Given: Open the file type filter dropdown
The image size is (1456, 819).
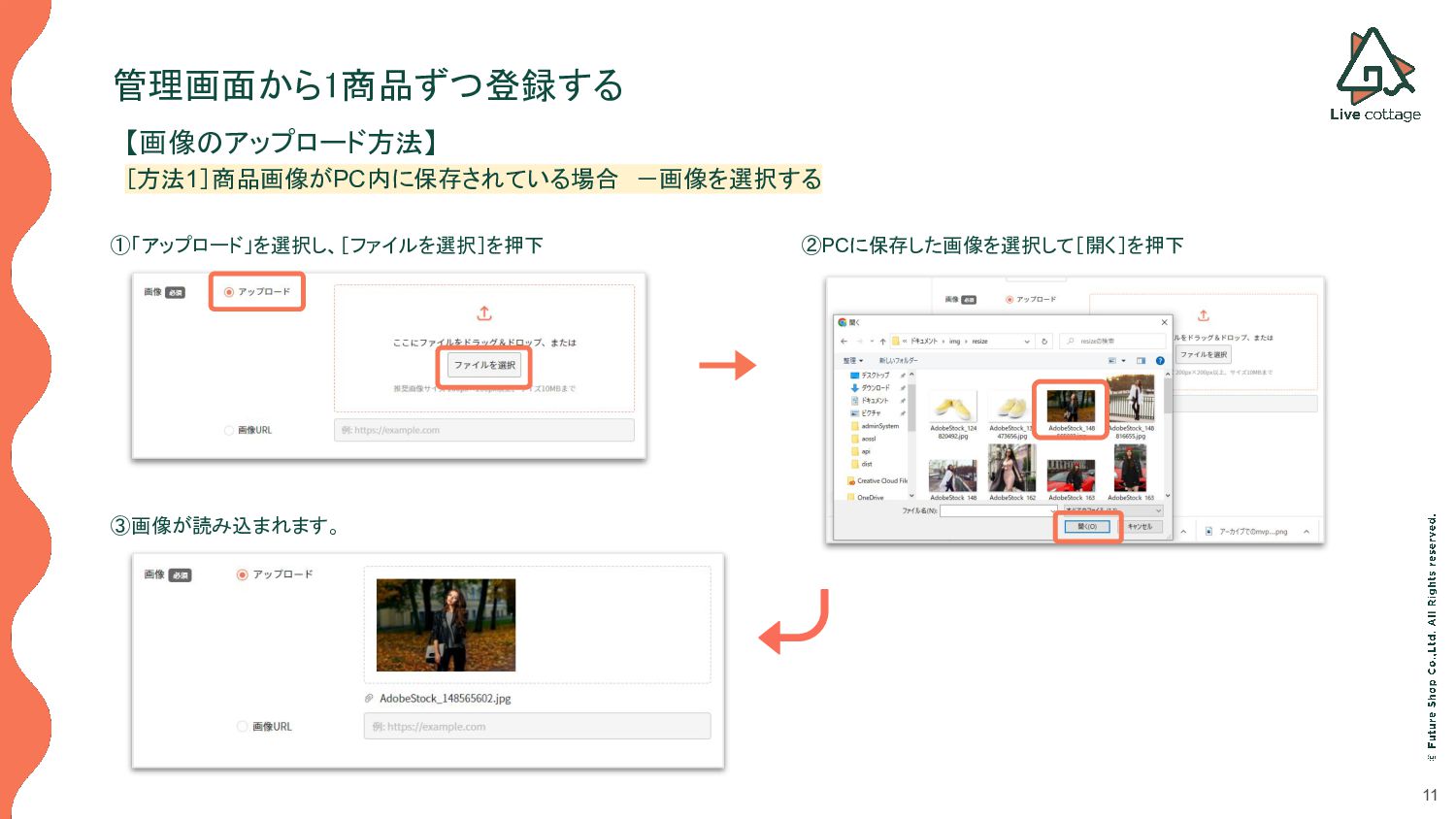Looking at the screenshot, I should pos(1112,510).
